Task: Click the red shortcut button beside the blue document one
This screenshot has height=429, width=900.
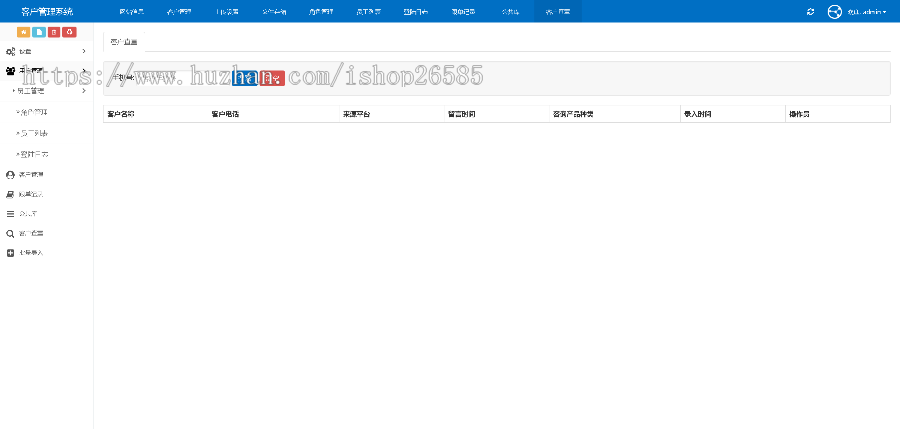Action: click(x=54, y=32)
